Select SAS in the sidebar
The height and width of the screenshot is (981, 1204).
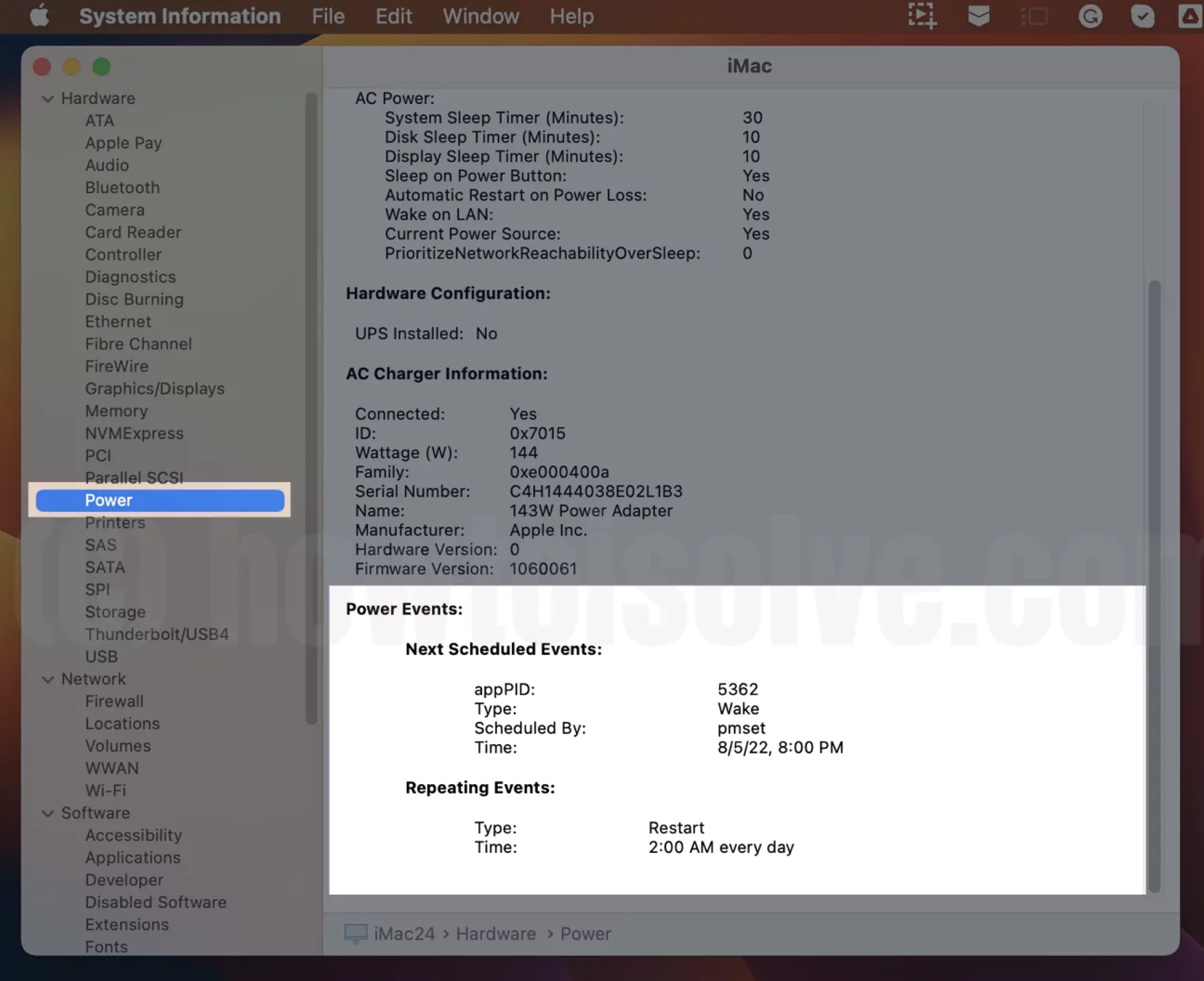tap(101, 545)
